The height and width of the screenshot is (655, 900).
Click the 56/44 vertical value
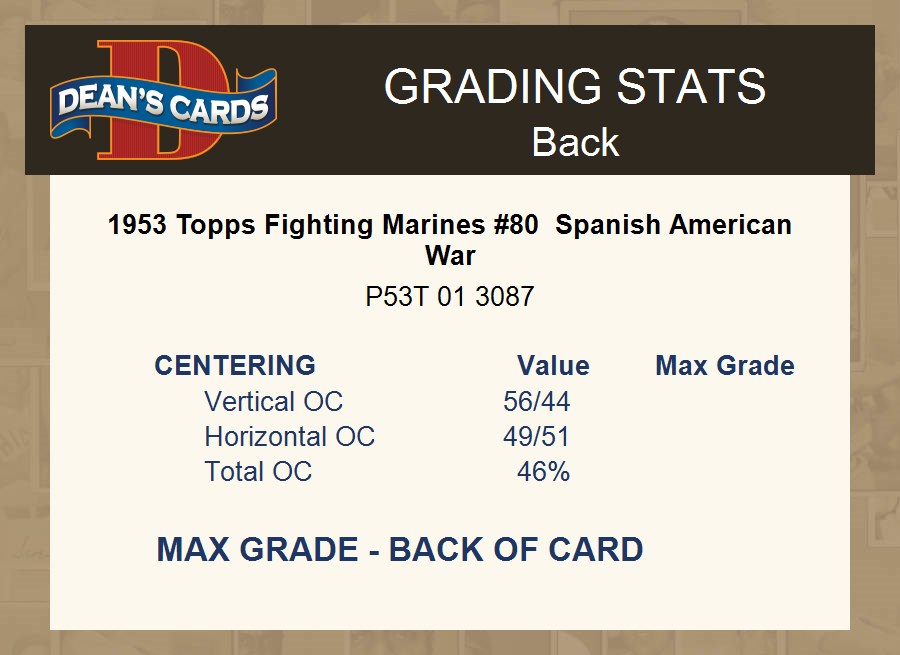pyautogui.click(x=537, y=402)
